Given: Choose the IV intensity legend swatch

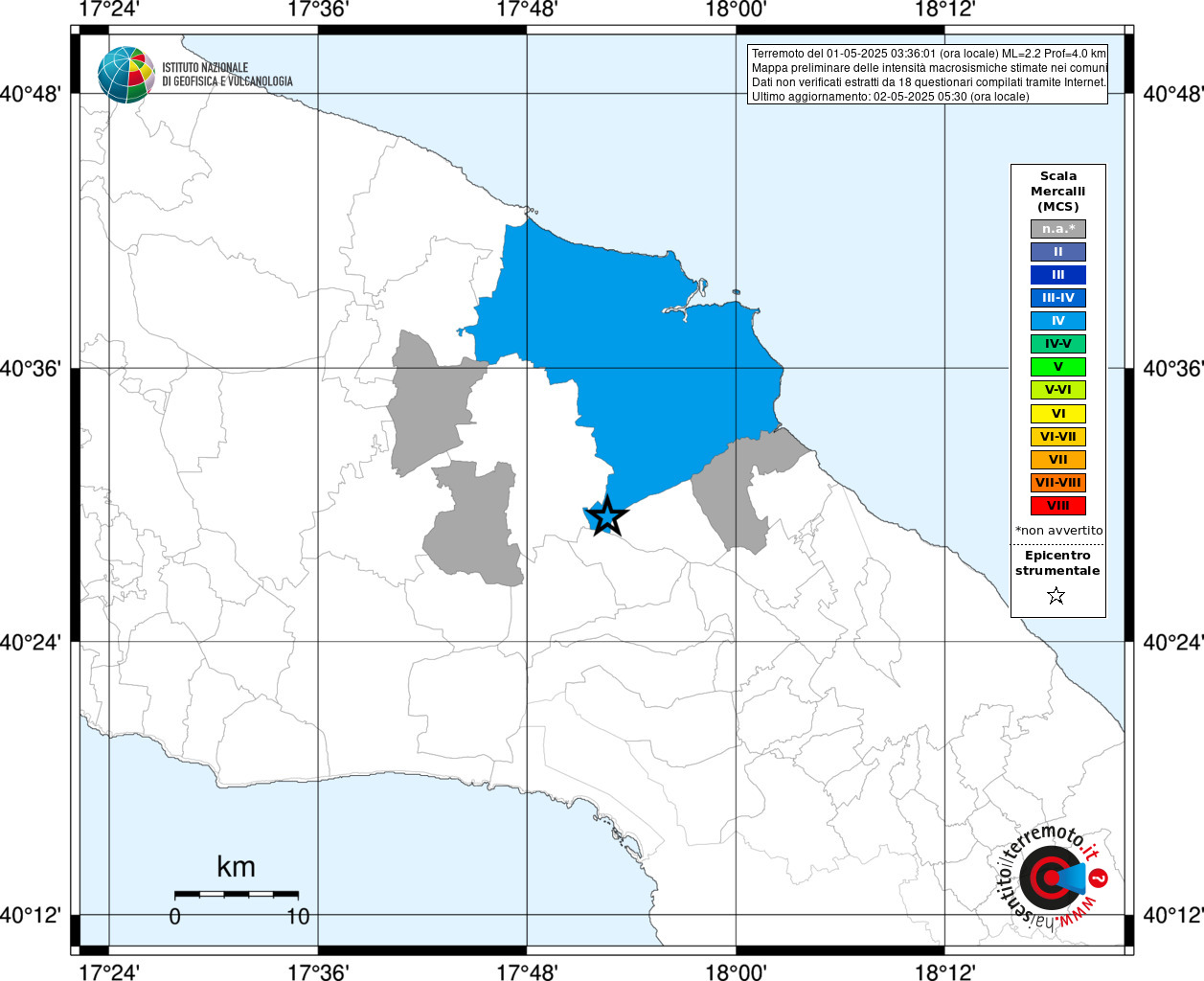Looking at the screenshot, I should pyautogui.click(x=1058, y=321).
